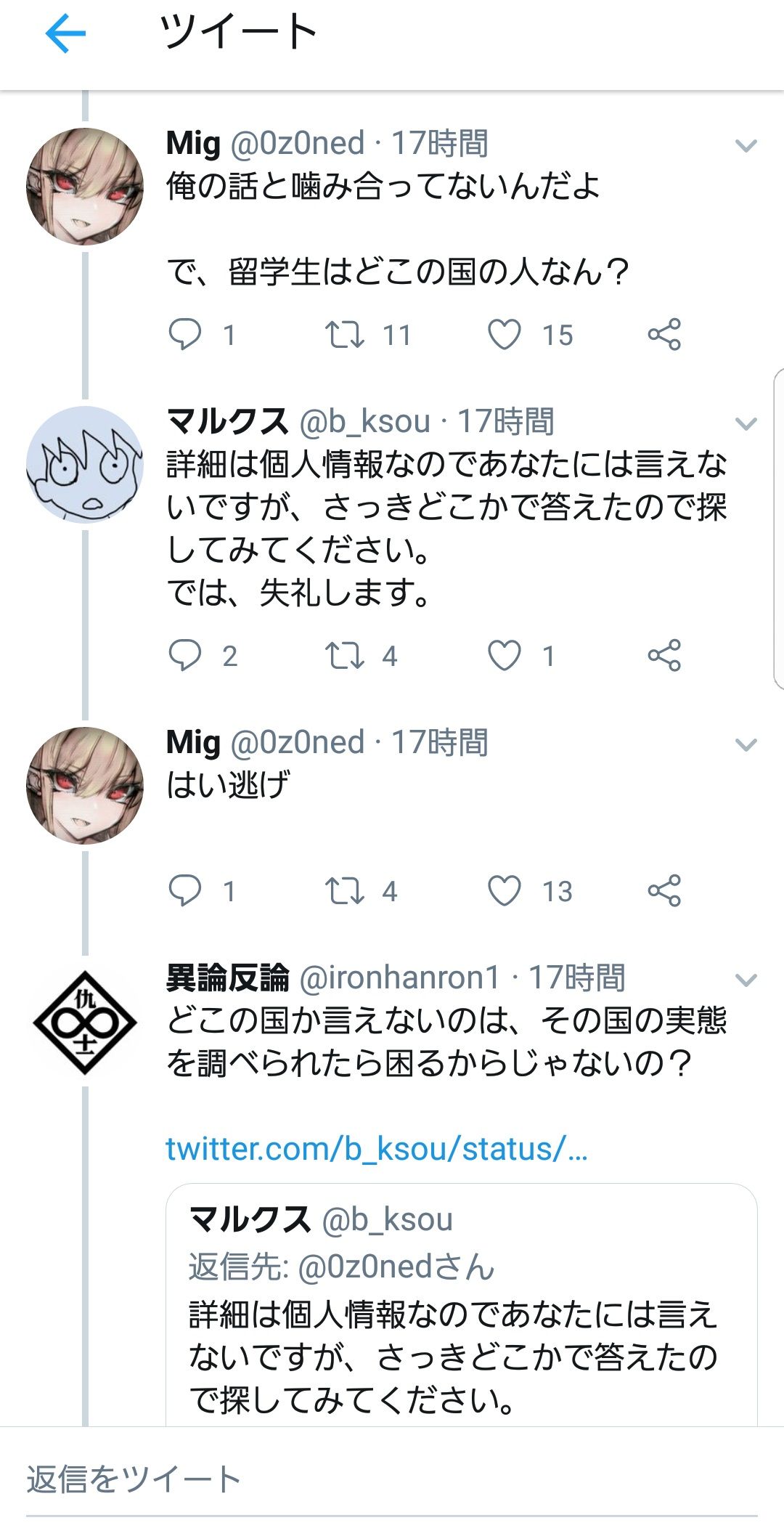Open options chevron on Mig's first tweet
Screen dimensions: 784x1528
[746, 146]
